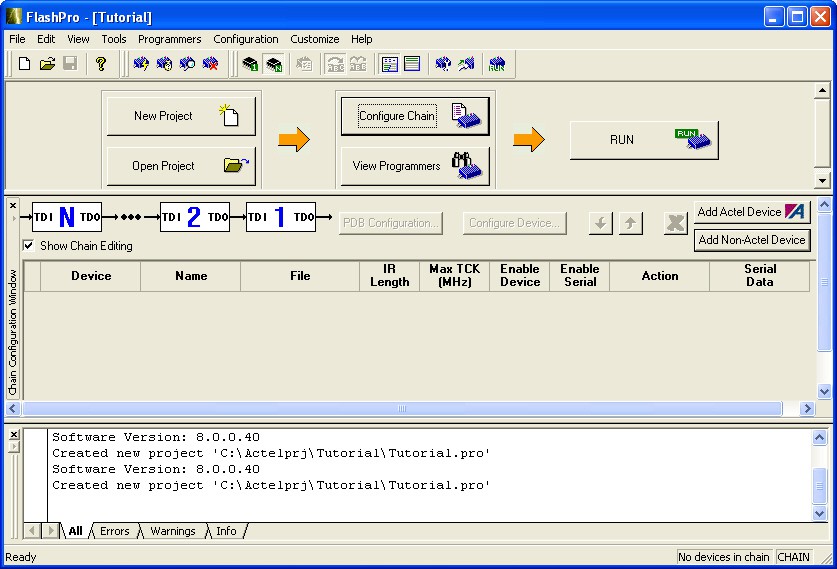837x569 pixels.
Task: Select the chain mode chip N icon
Action: 274,64
